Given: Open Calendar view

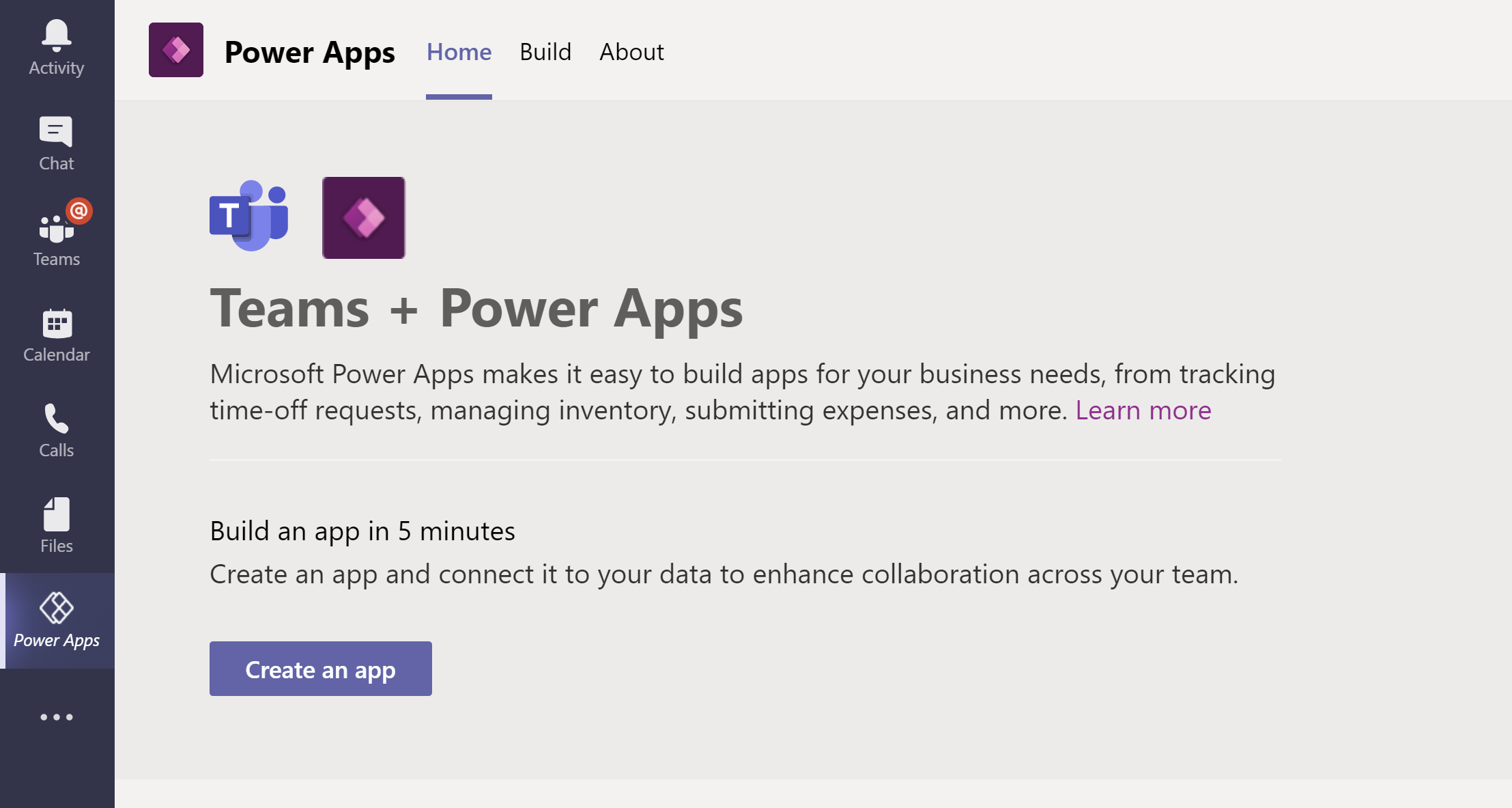Looking at the screenshot, I should [57, 336].
